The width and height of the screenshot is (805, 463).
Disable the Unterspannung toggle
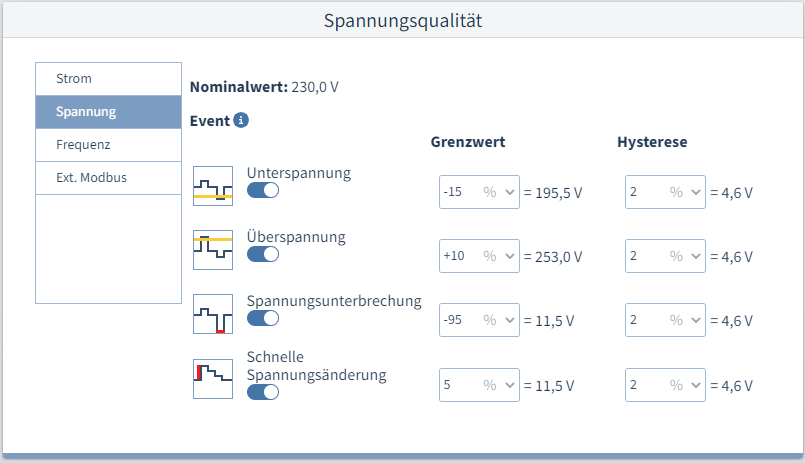263,190
